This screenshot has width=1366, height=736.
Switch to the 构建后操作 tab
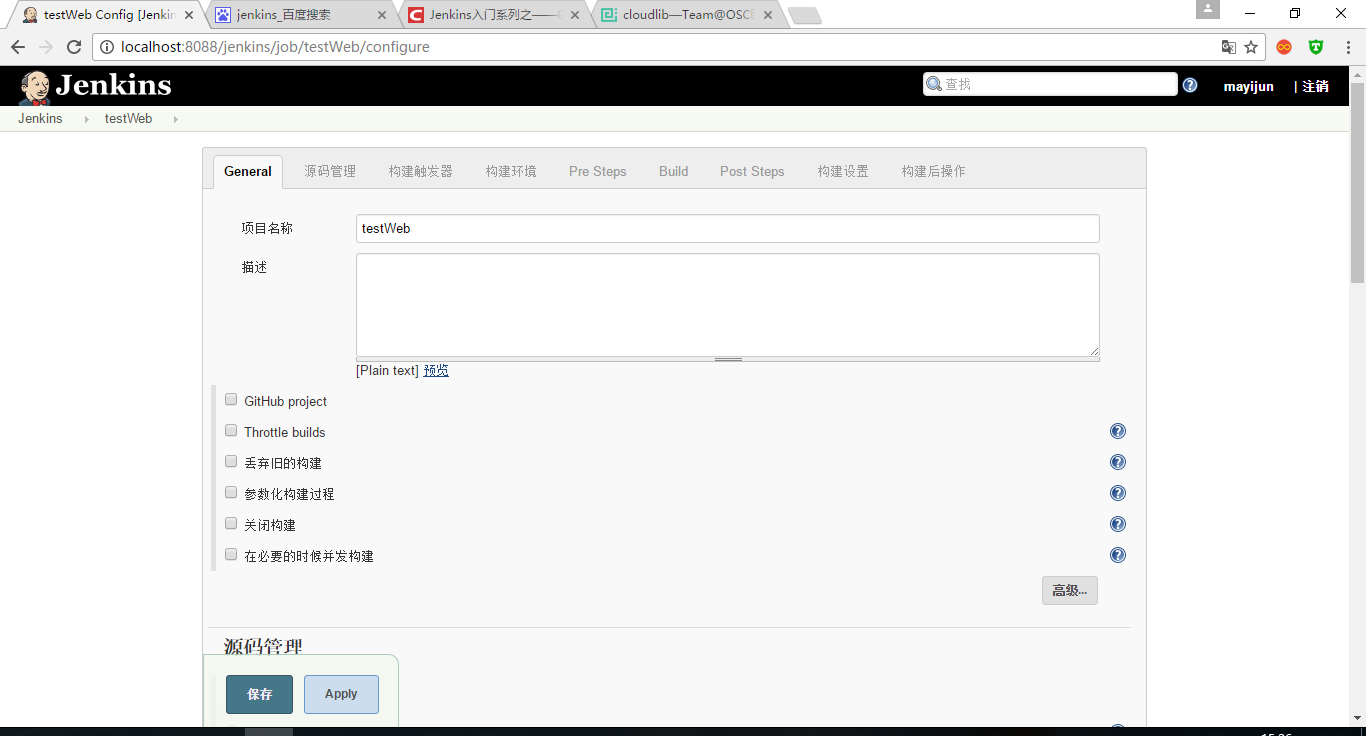933,171
